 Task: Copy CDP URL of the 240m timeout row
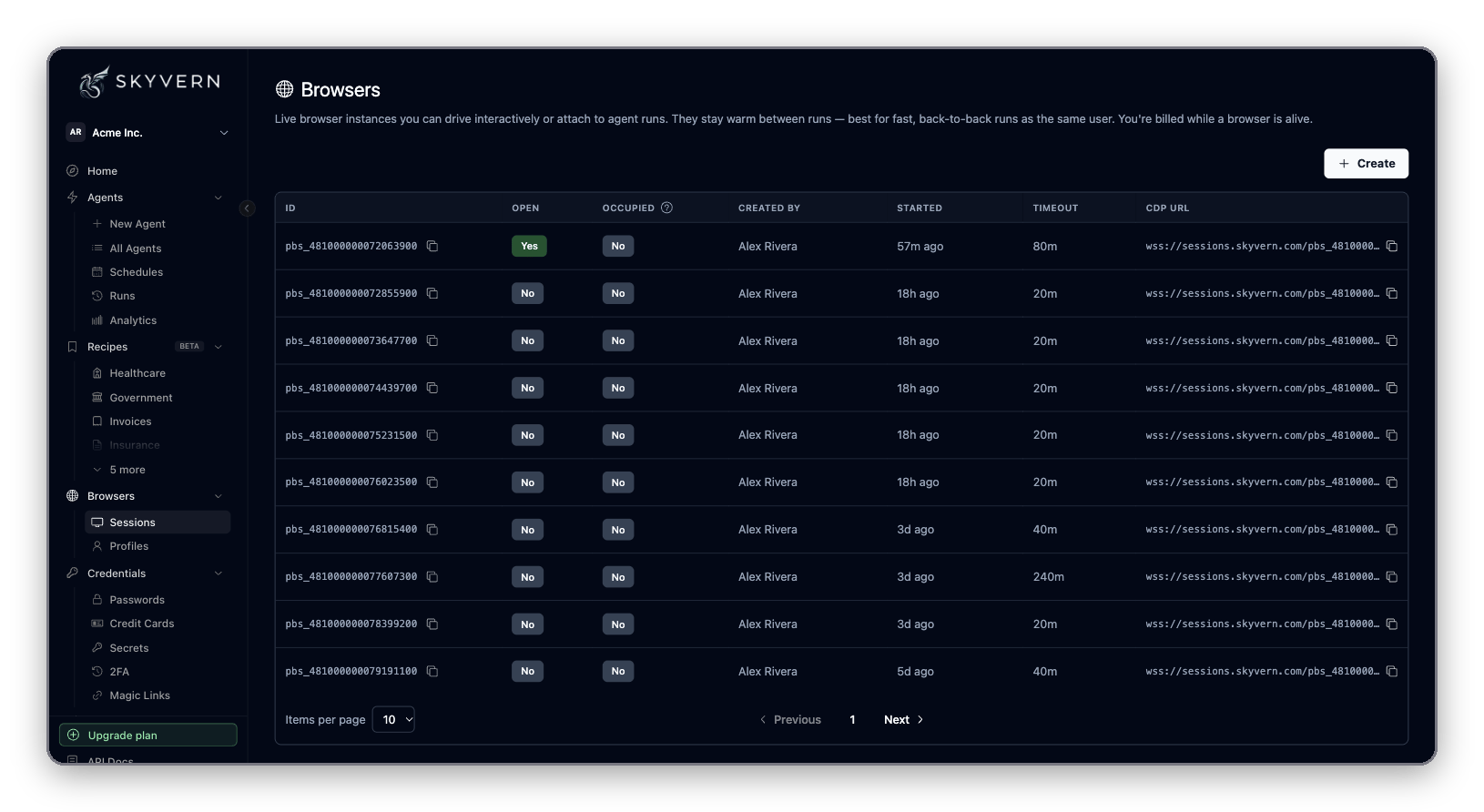[1392, 577]
